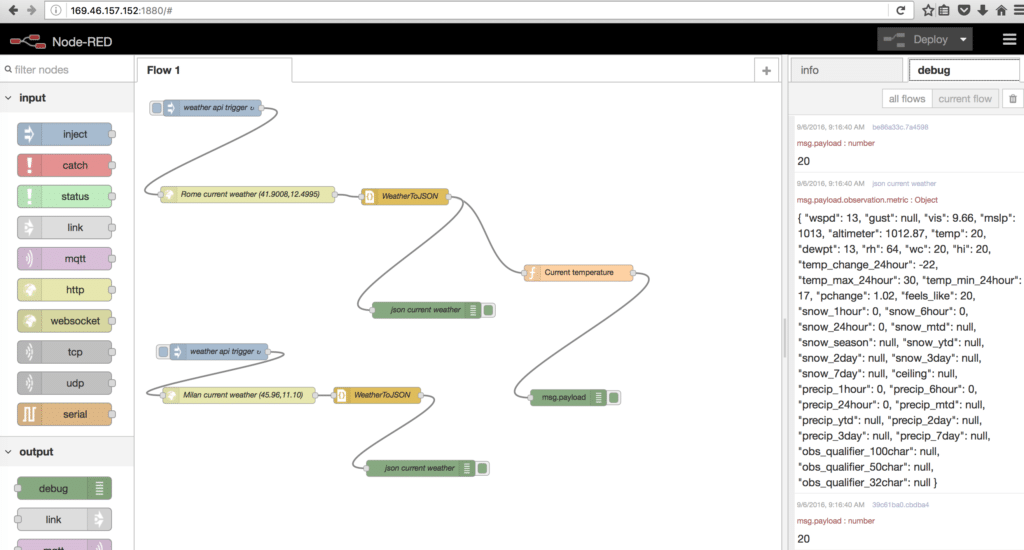The width and height of the screenshot is (1024, 550).
Task: Click the browser downloads arrow icon
Action: click(x=982, y=10)
